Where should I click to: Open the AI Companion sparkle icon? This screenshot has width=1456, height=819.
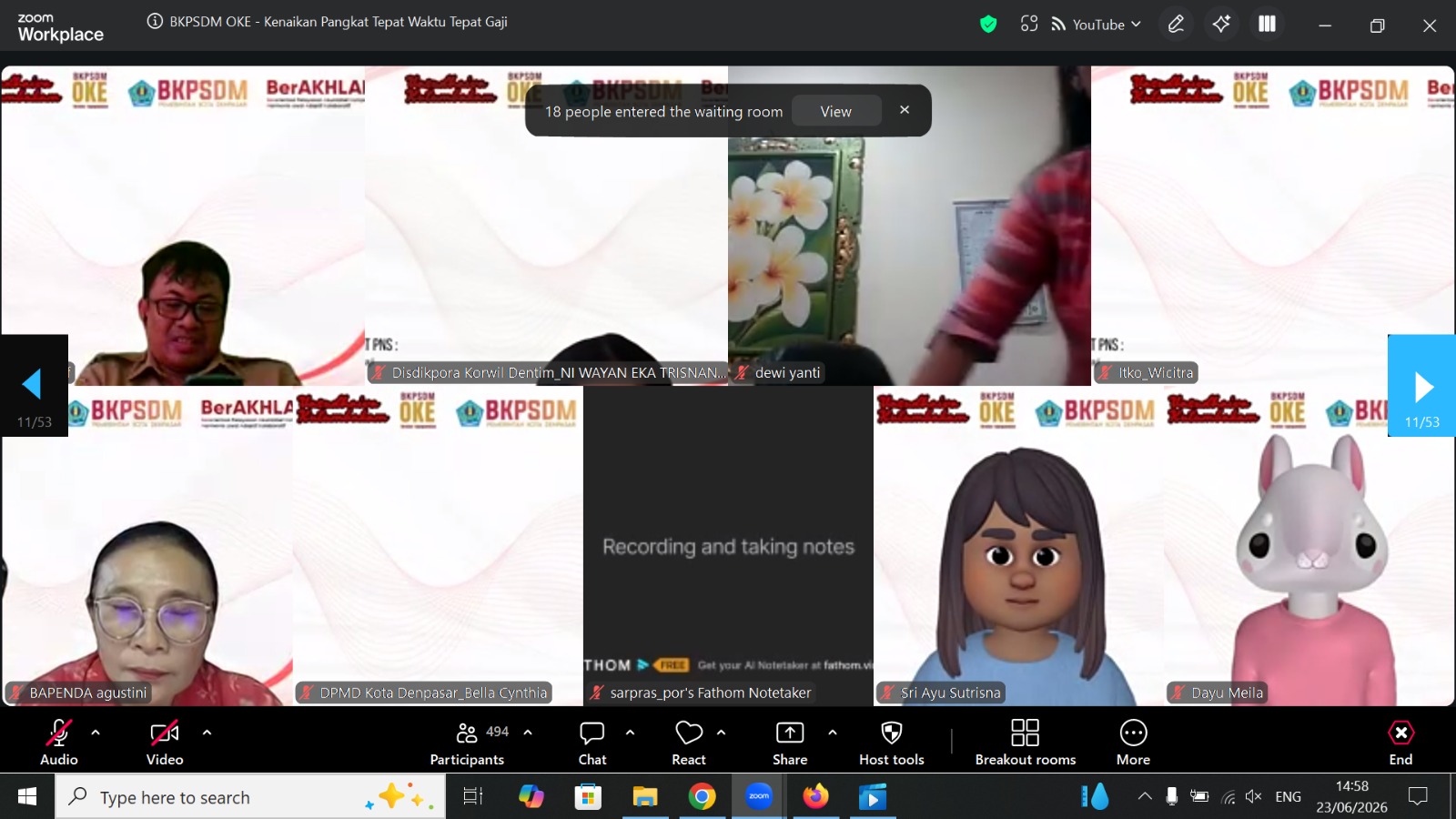click(1221, 25)
